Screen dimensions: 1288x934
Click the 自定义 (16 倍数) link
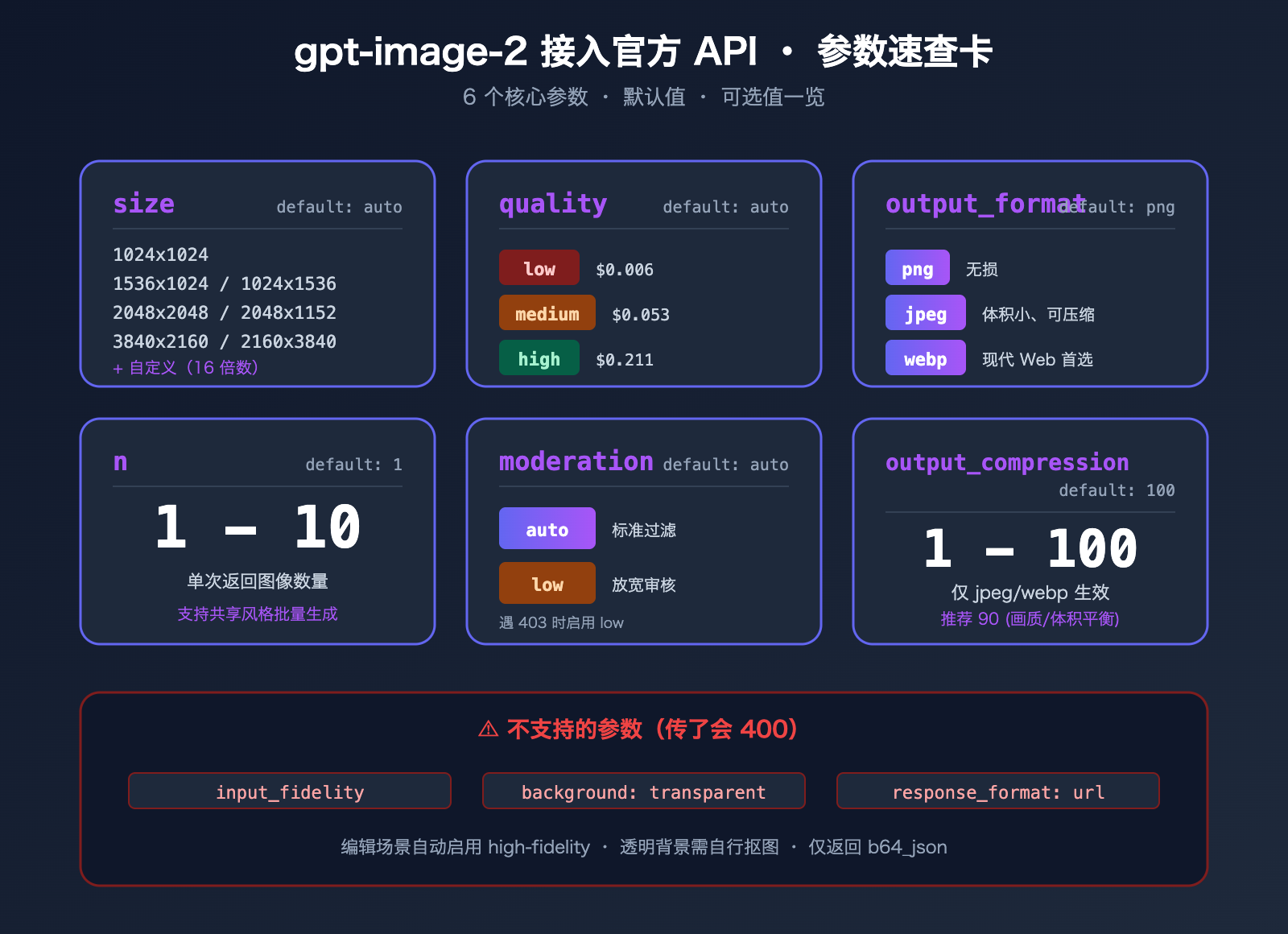click(187, 367)
